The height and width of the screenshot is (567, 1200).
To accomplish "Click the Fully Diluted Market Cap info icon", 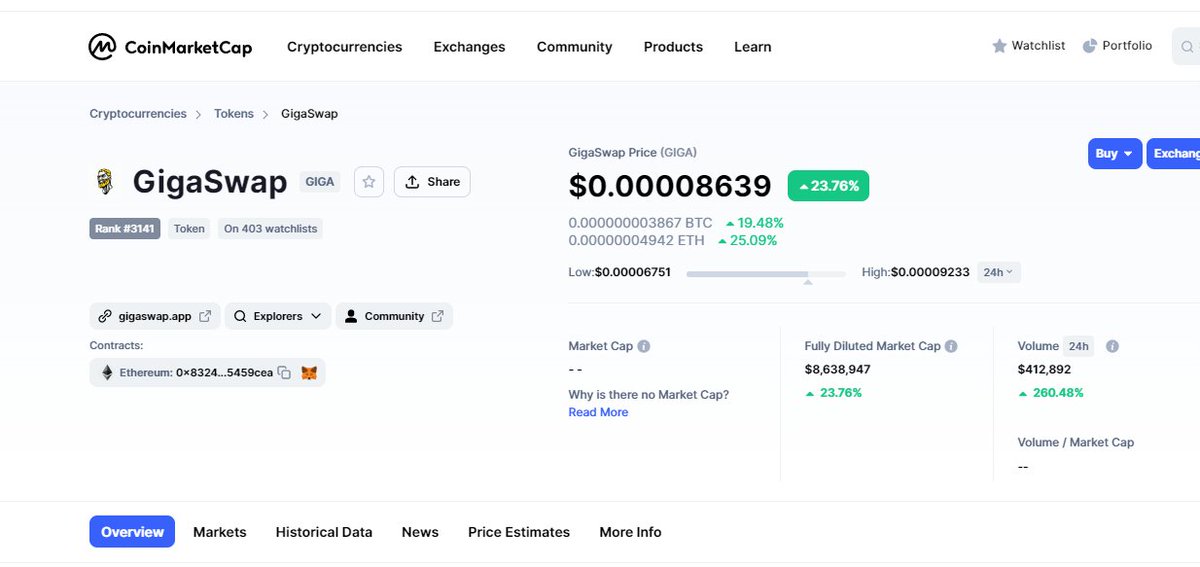I will pyautogui.click(x=951, y=346).
